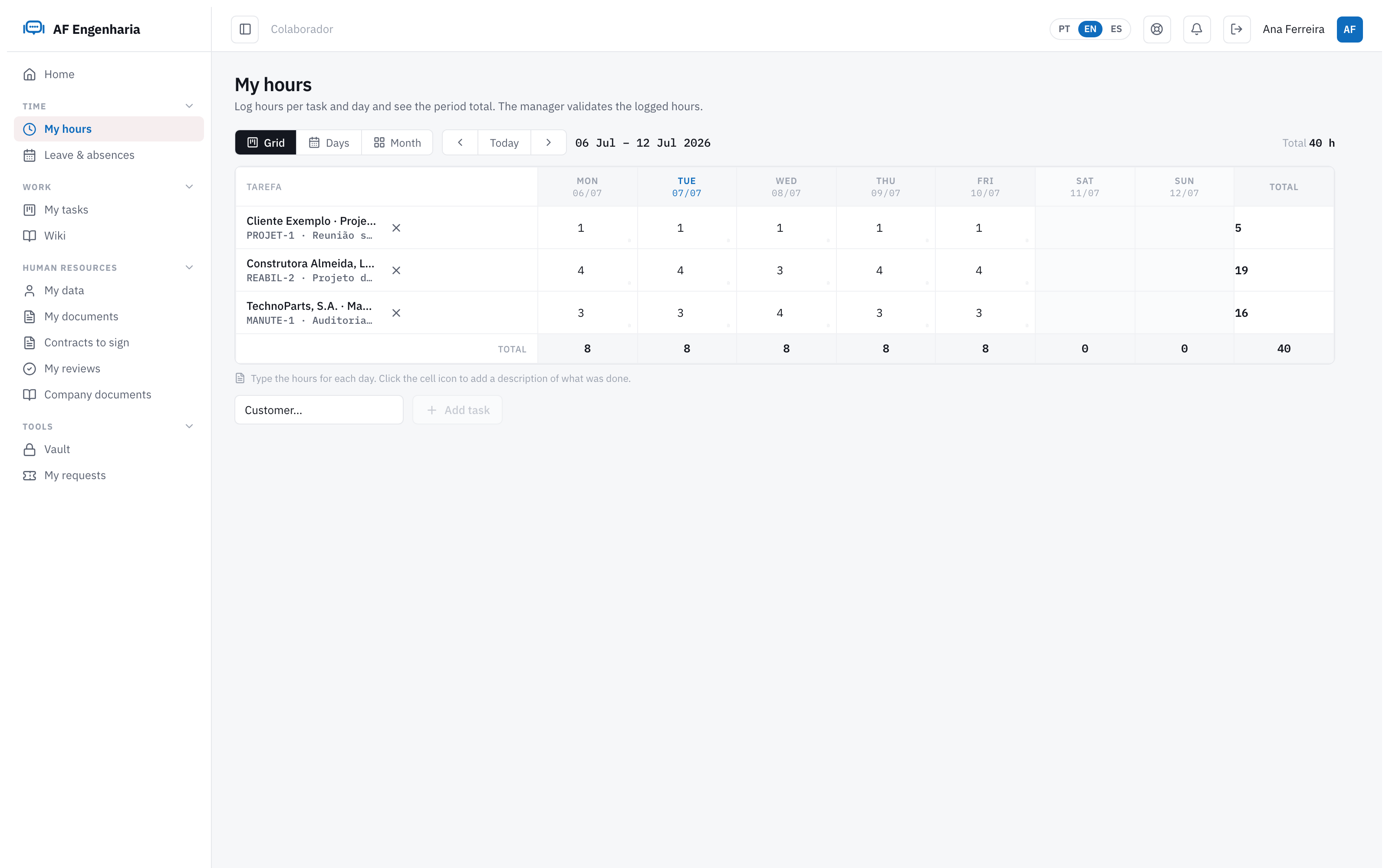Image resolution: width=1389 pixels, height=868 pixels.
Task: Edit Wednesday hours for Construtora Almeida
Action: [780, 270]
